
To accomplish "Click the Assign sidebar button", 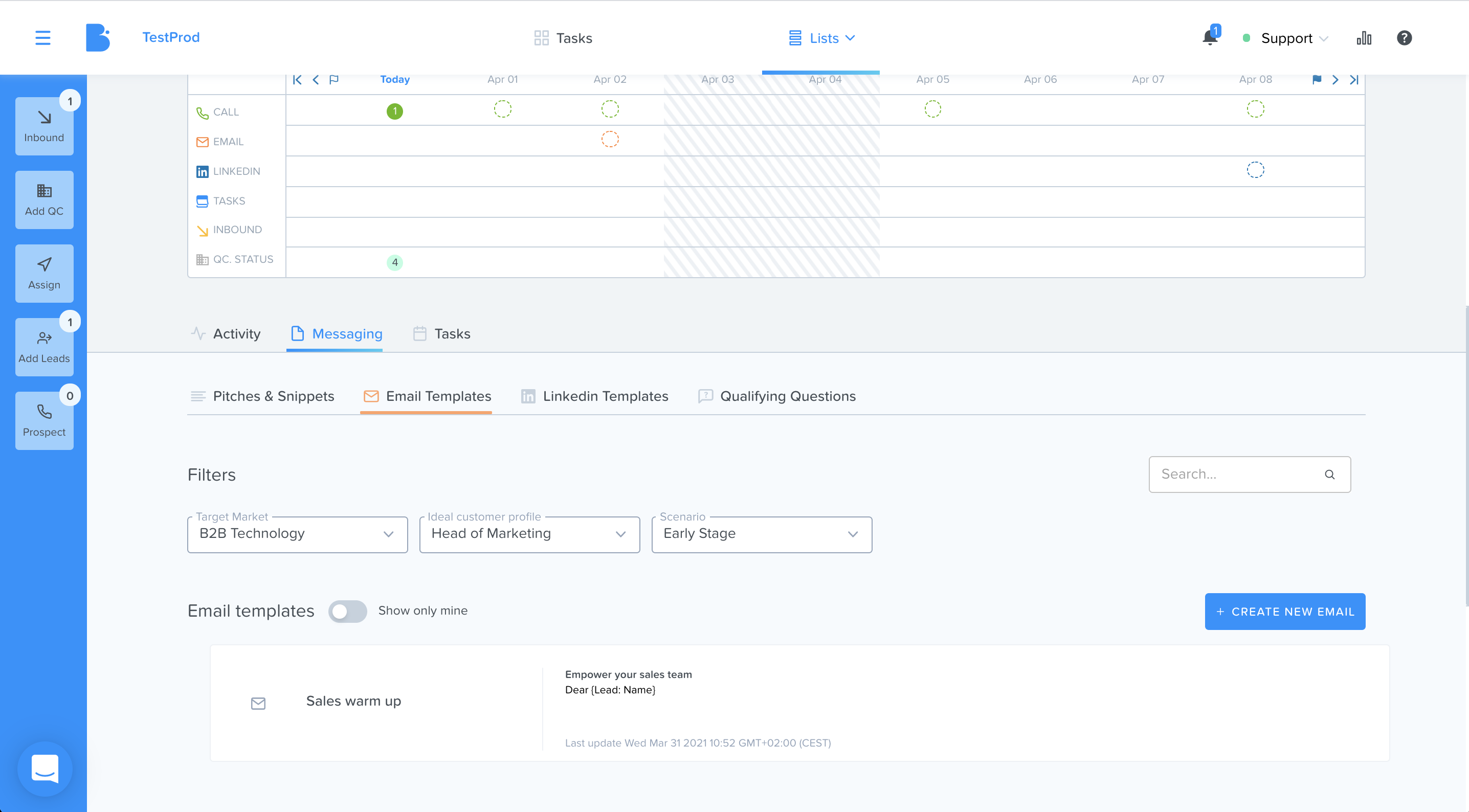I will click(x=44, y=273).
